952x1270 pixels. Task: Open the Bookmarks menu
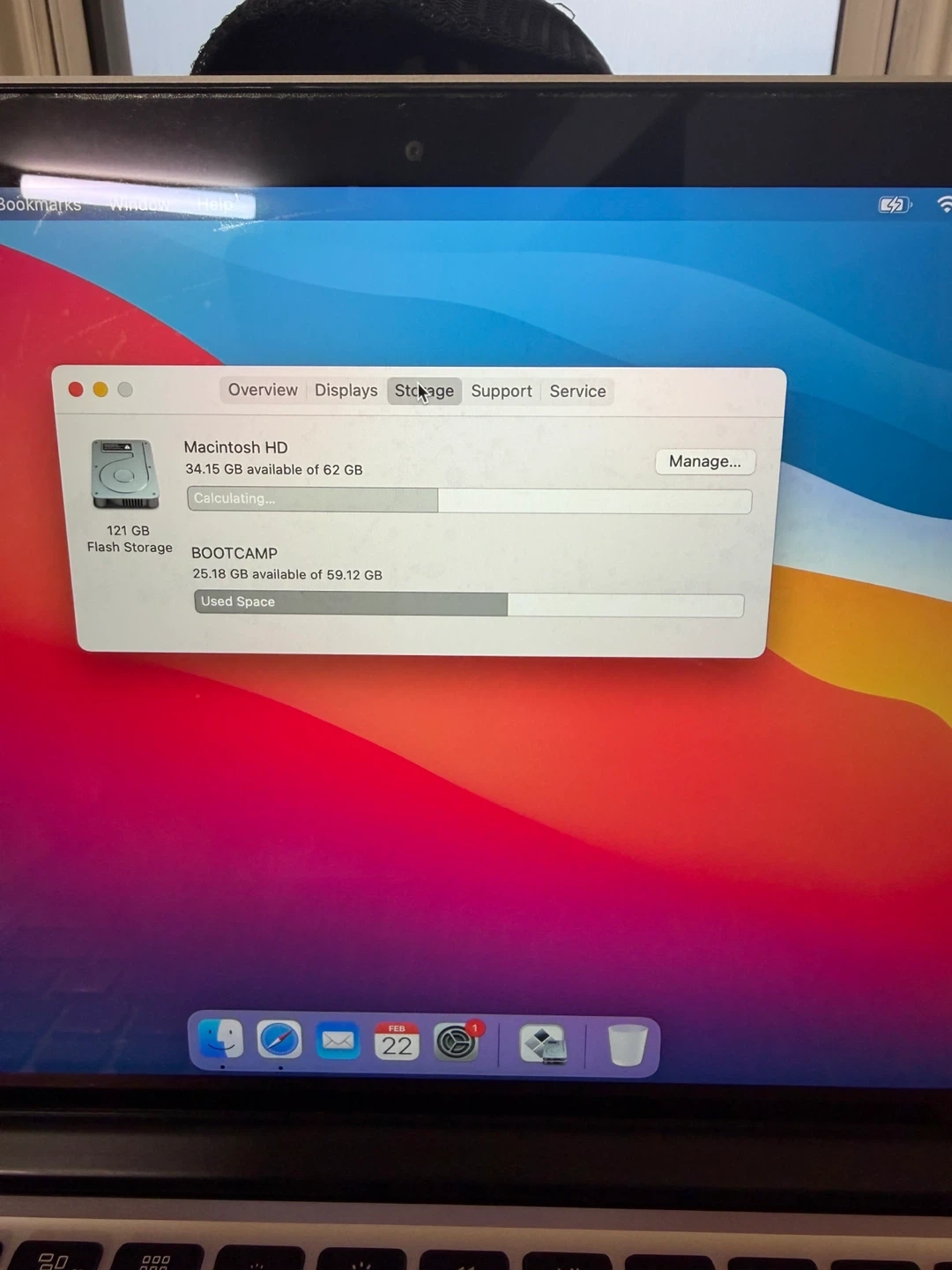tap(40, 205)
